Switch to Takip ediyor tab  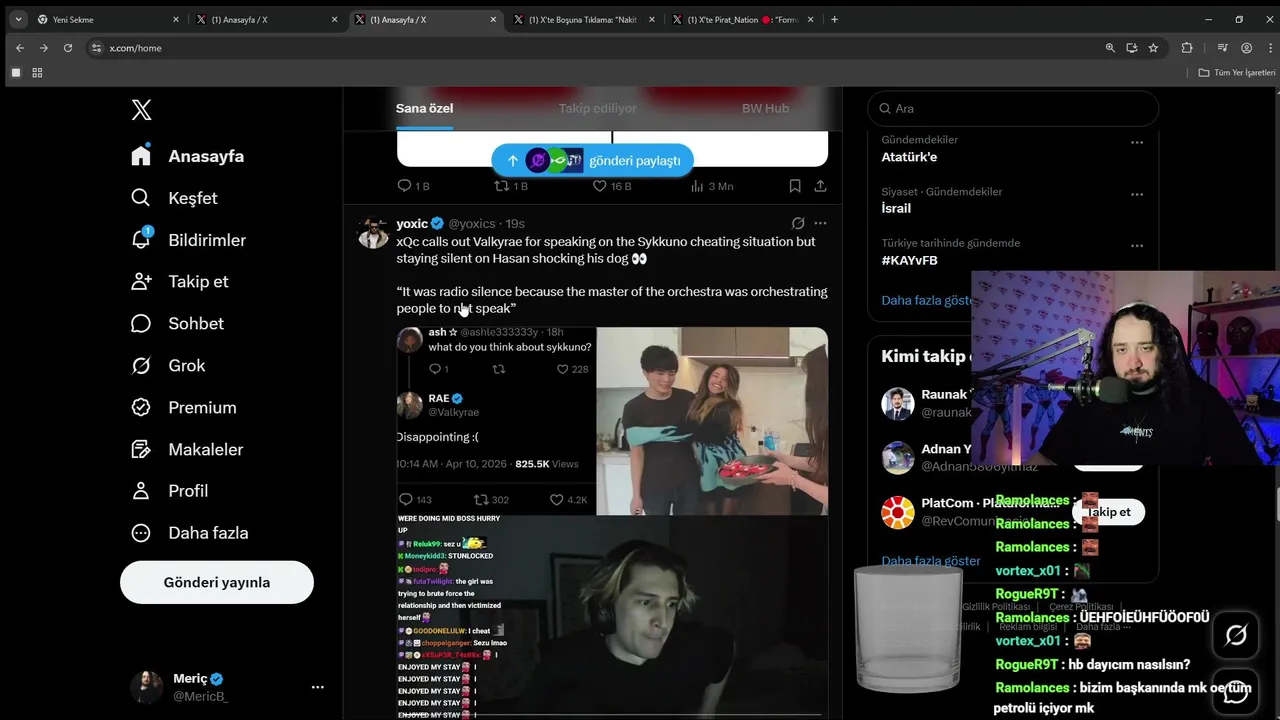[x=597, y=108]
